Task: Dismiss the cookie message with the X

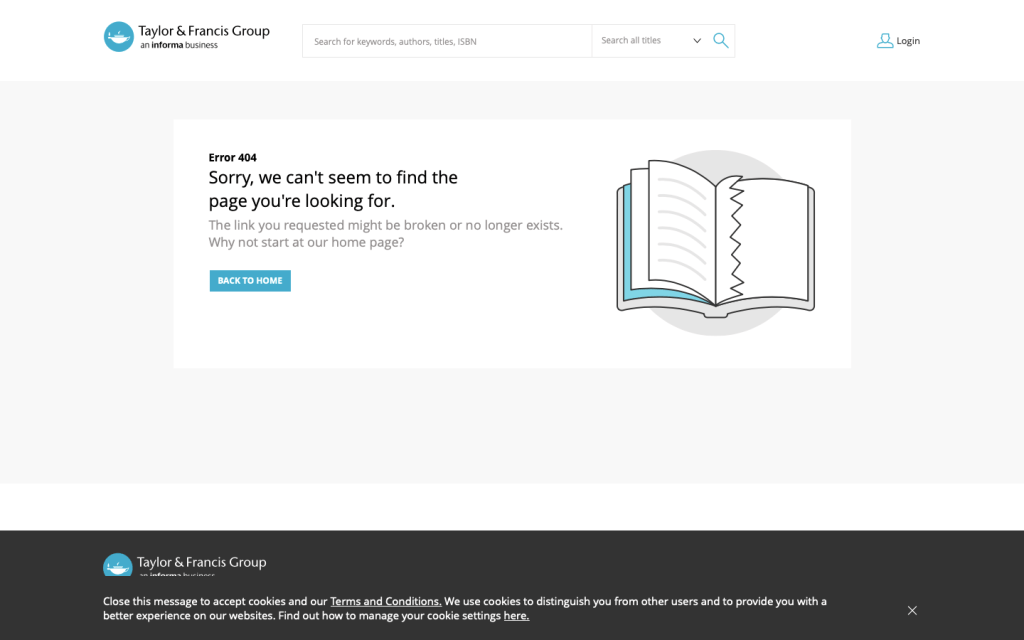Action: tap(912, 610)
